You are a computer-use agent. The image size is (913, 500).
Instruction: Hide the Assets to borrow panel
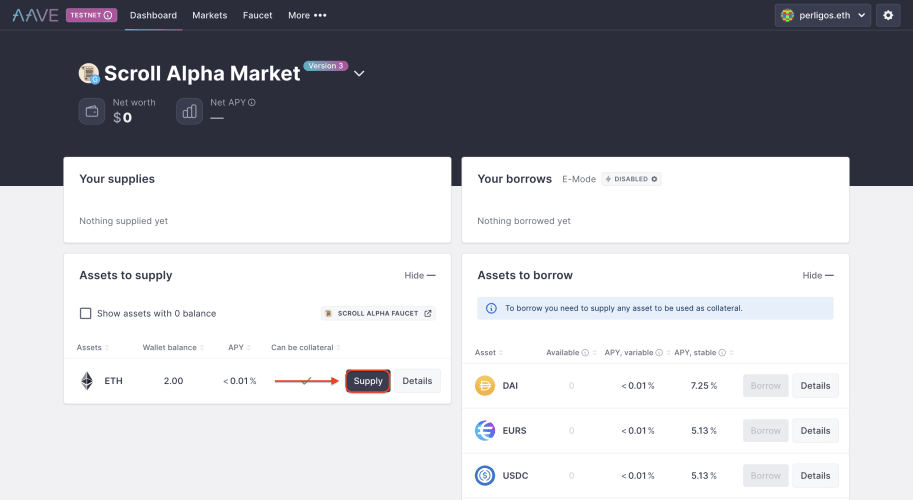point(818,275)
